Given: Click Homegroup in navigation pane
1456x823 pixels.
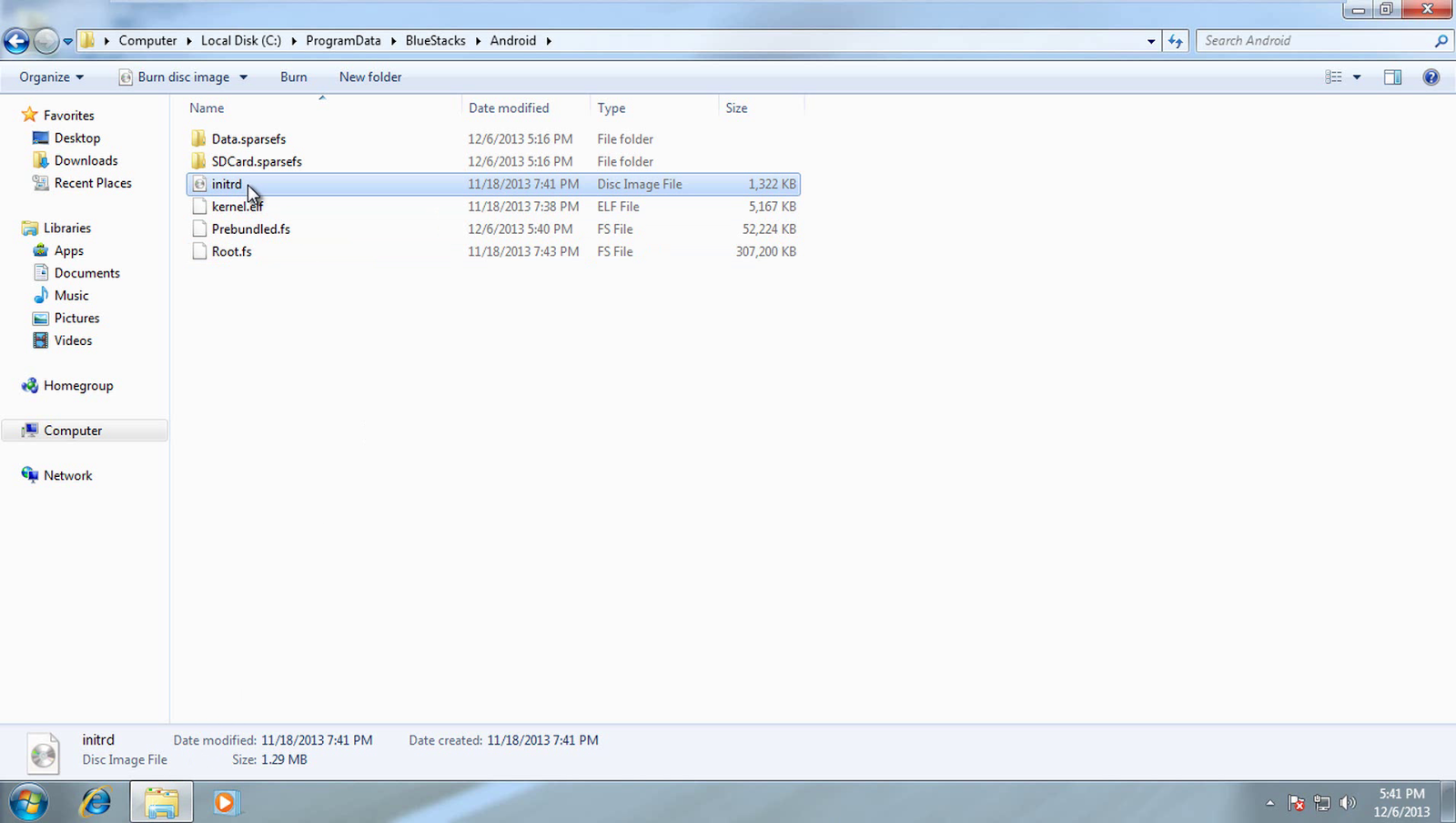Looking at the screenshot, I should [78, 386].
